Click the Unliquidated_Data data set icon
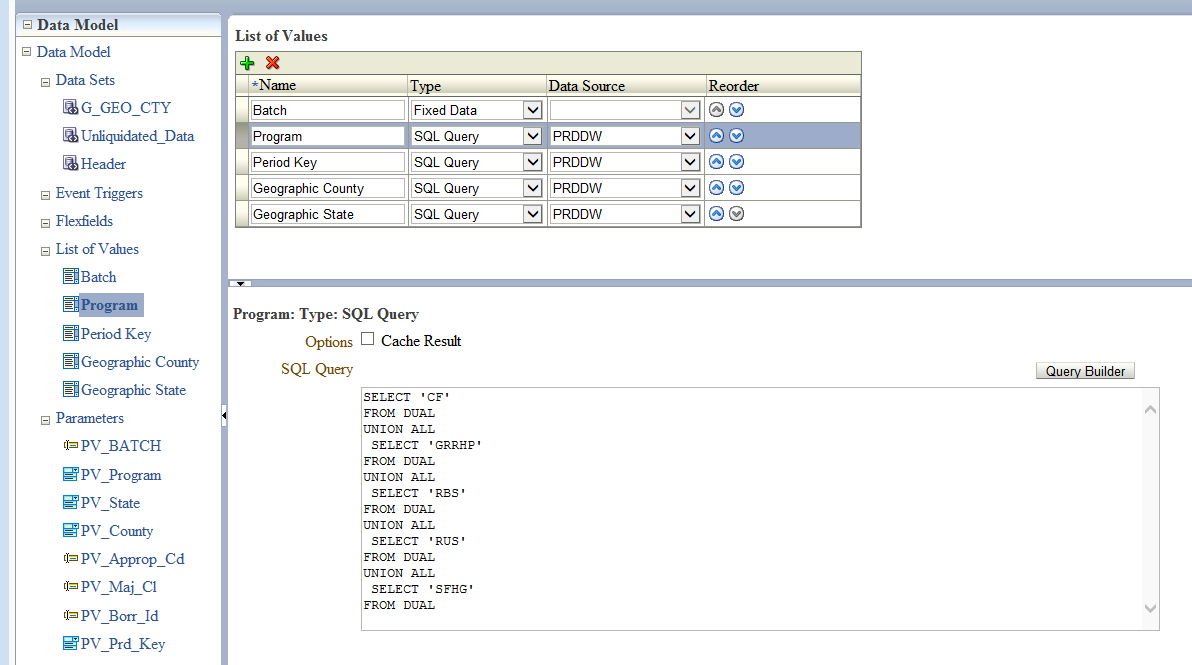Viewport: 1192px width, 665px height. pos(71,135)
